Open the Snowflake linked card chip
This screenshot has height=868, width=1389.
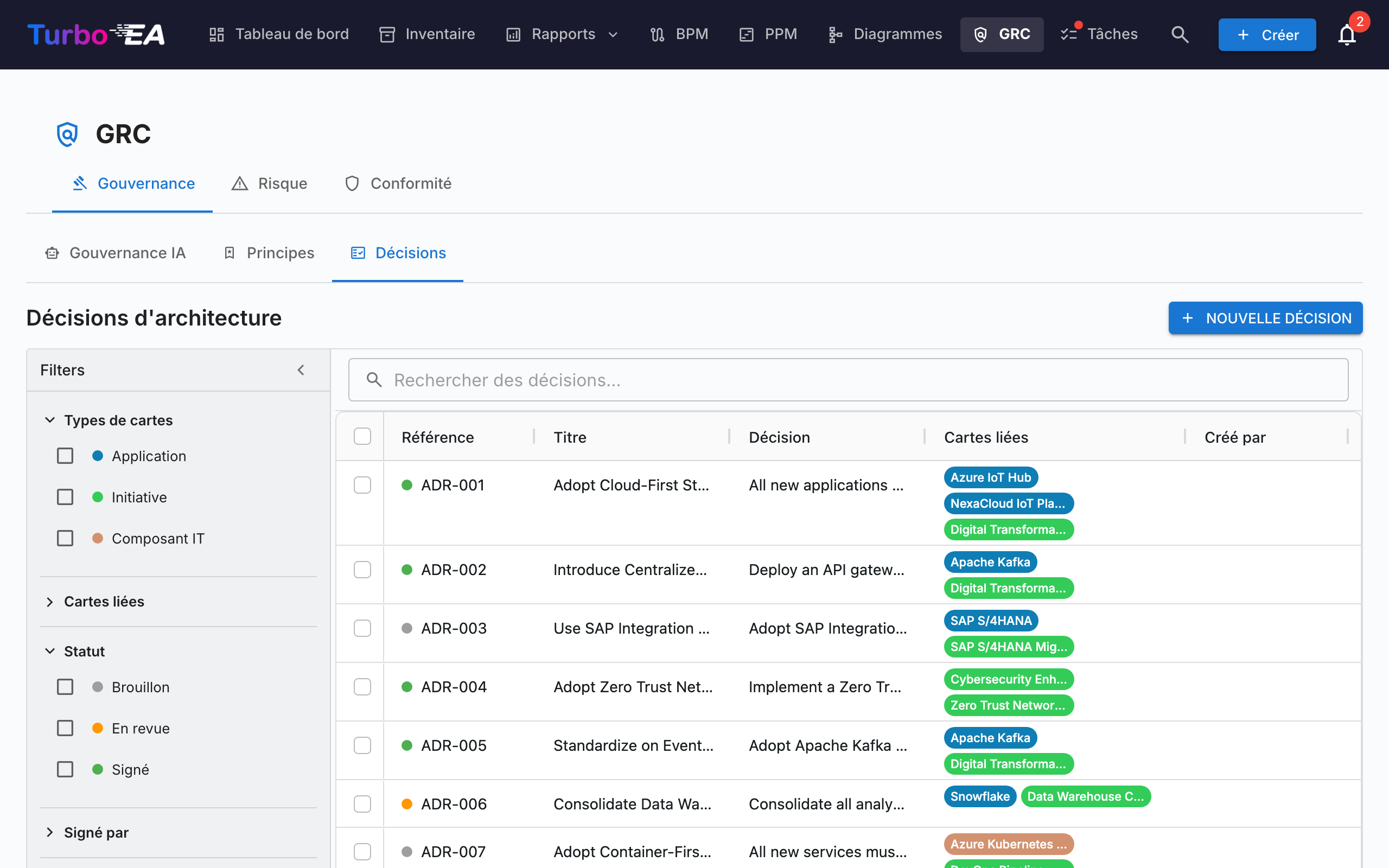point(980,796)
